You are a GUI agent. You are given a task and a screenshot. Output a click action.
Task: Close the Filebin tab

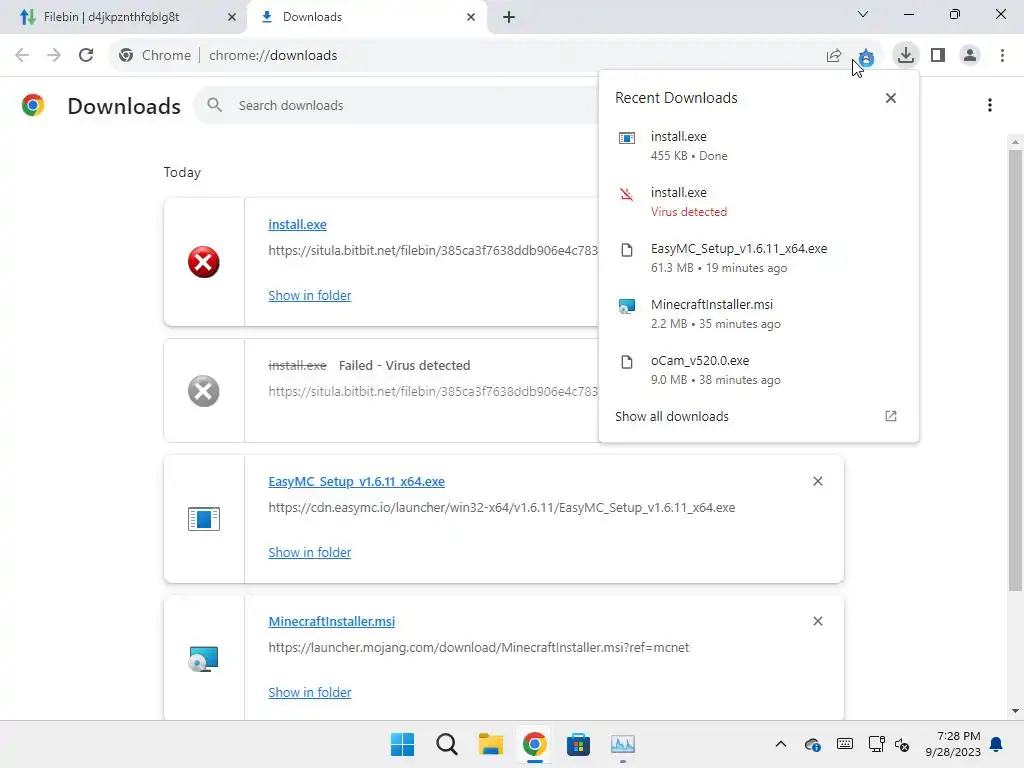(x=232, y=17)
